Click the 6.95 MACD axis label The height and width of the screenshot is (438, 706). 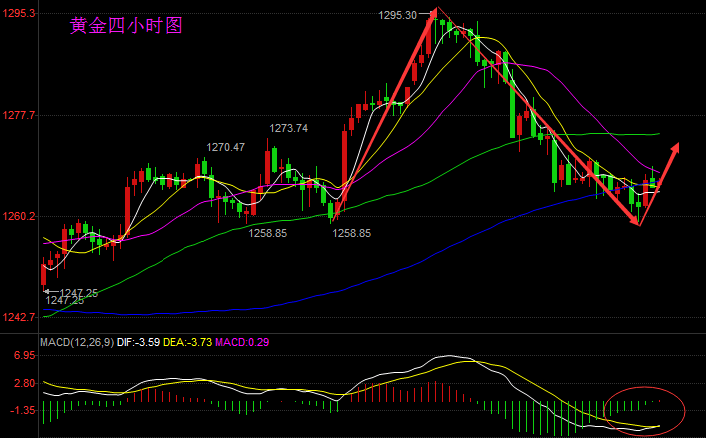tap(25, 356)
